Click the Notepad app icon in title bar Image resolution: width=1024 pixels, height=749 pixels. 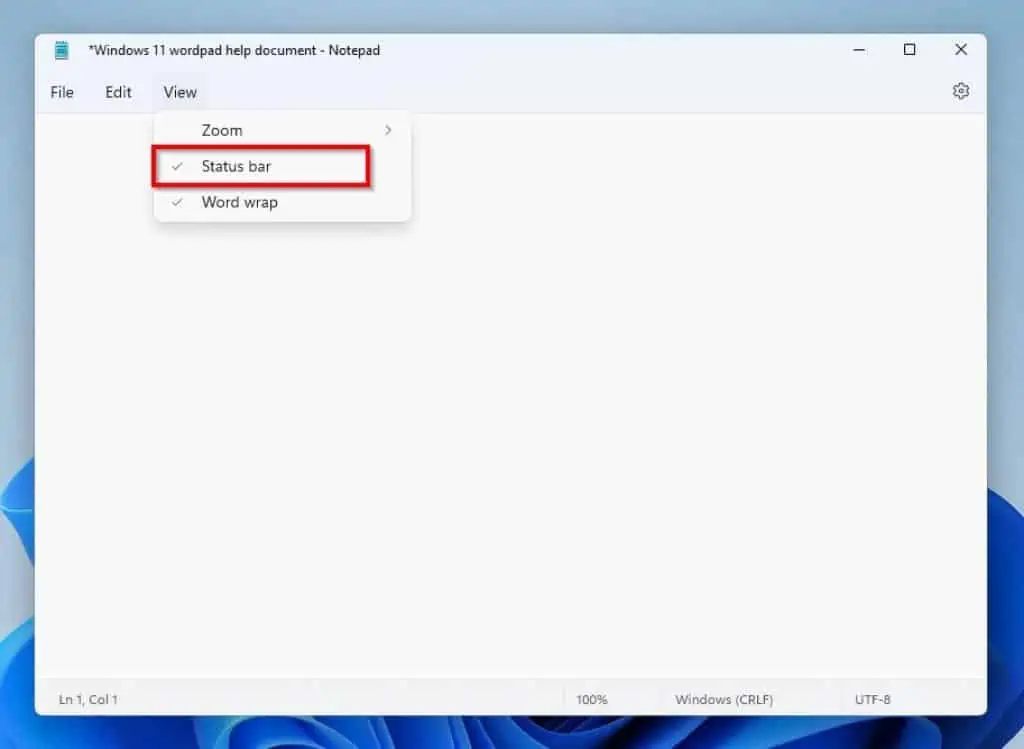pos(61,50)
